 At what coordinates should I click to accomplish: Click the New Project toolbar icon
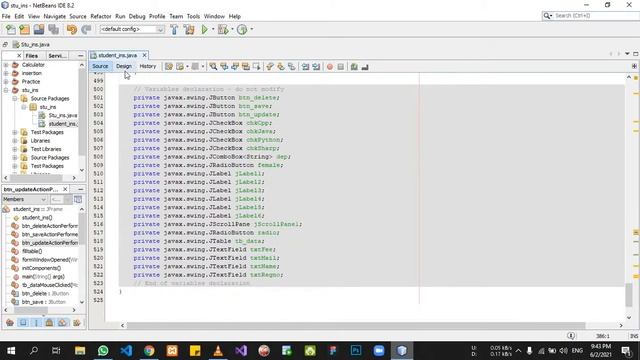point(24,29)
